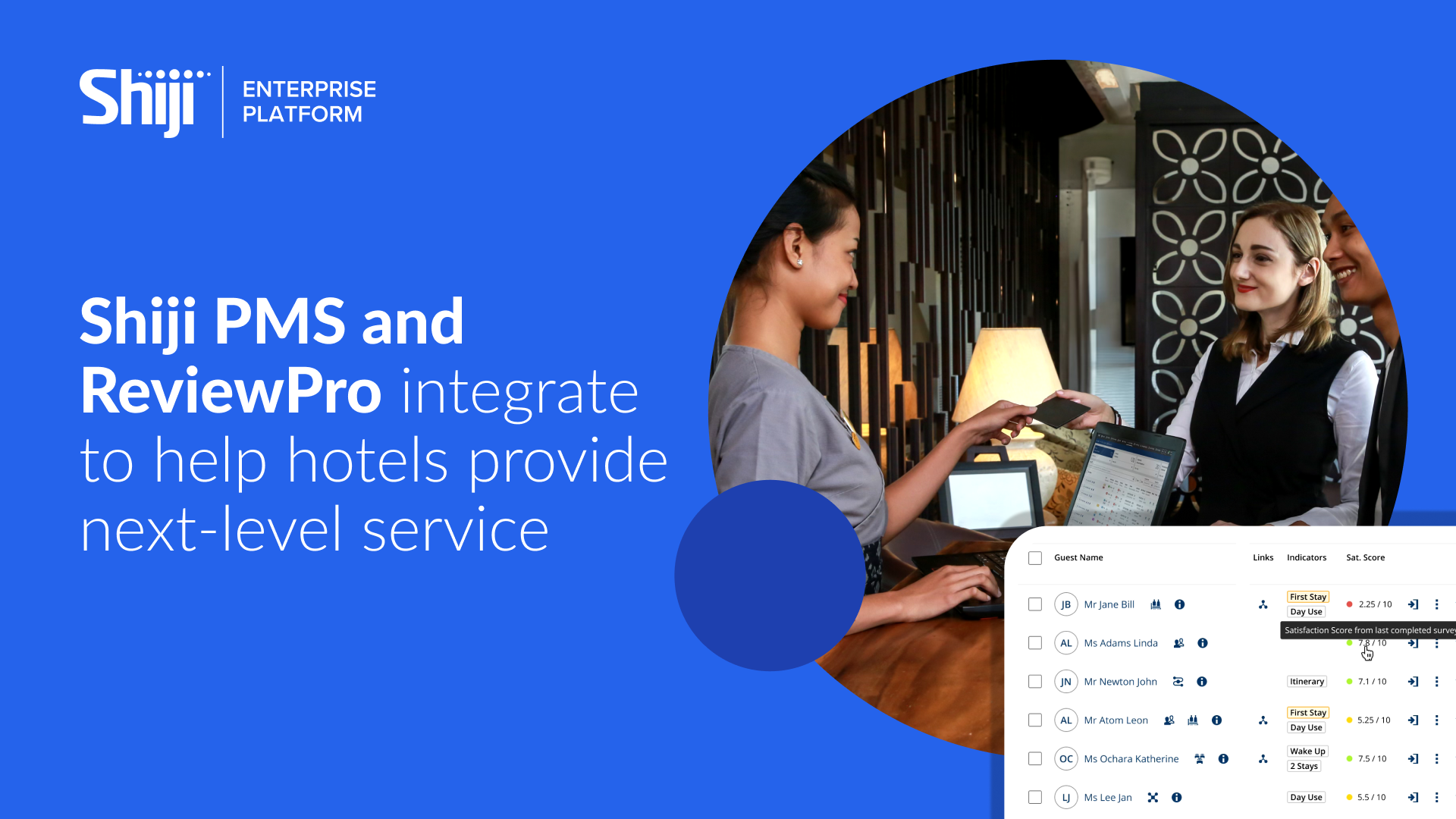Image resolution: width=1456 pixels, height=819 pixels.
Task: Select the Sat. Score column header
Action: pyautogui.click(x=1365, y=557)
